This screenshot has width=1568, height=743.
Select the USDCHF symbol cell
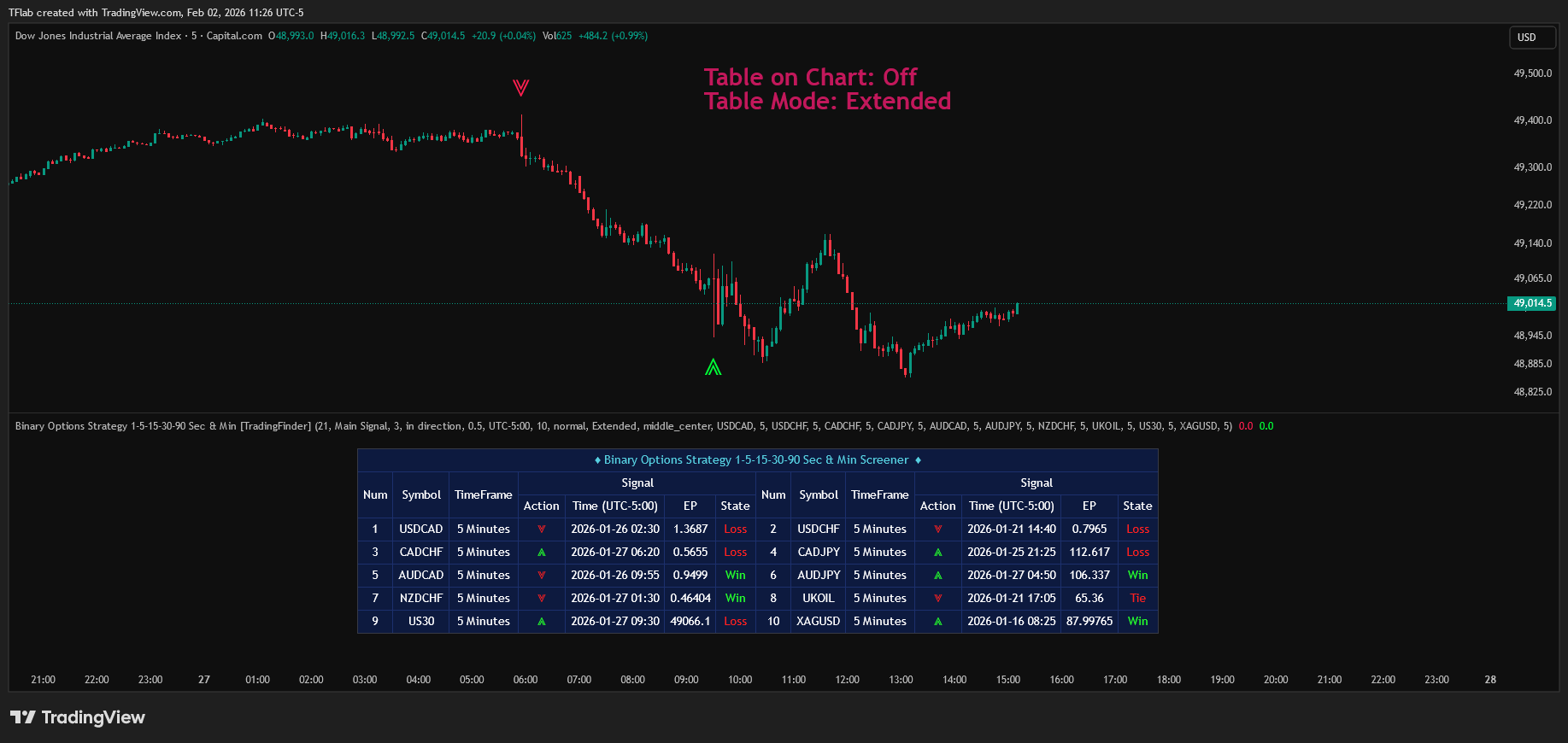[819, 529]
